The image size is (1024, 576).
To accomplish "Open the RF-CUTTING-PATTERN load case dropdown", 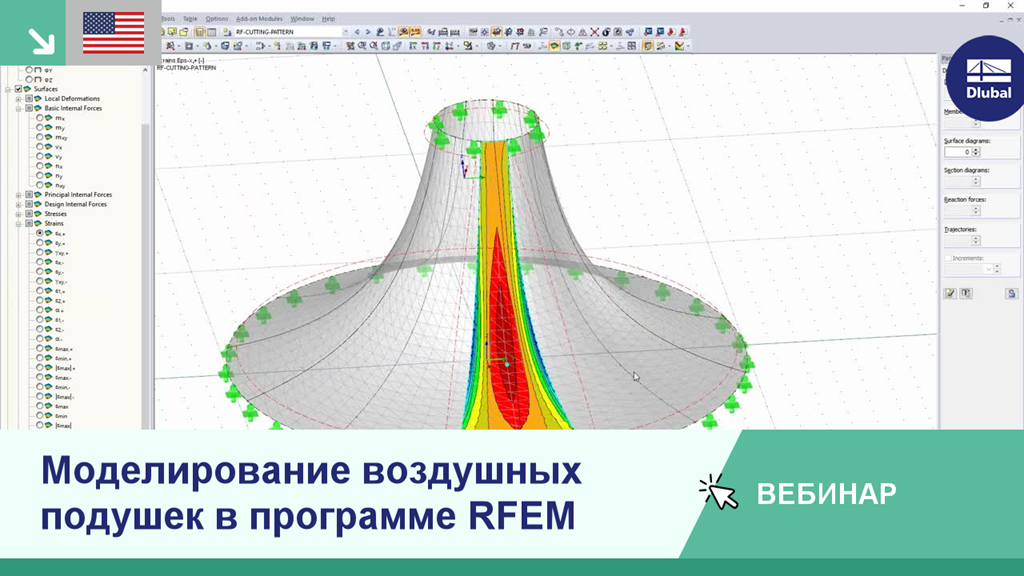I will (345, 31).
